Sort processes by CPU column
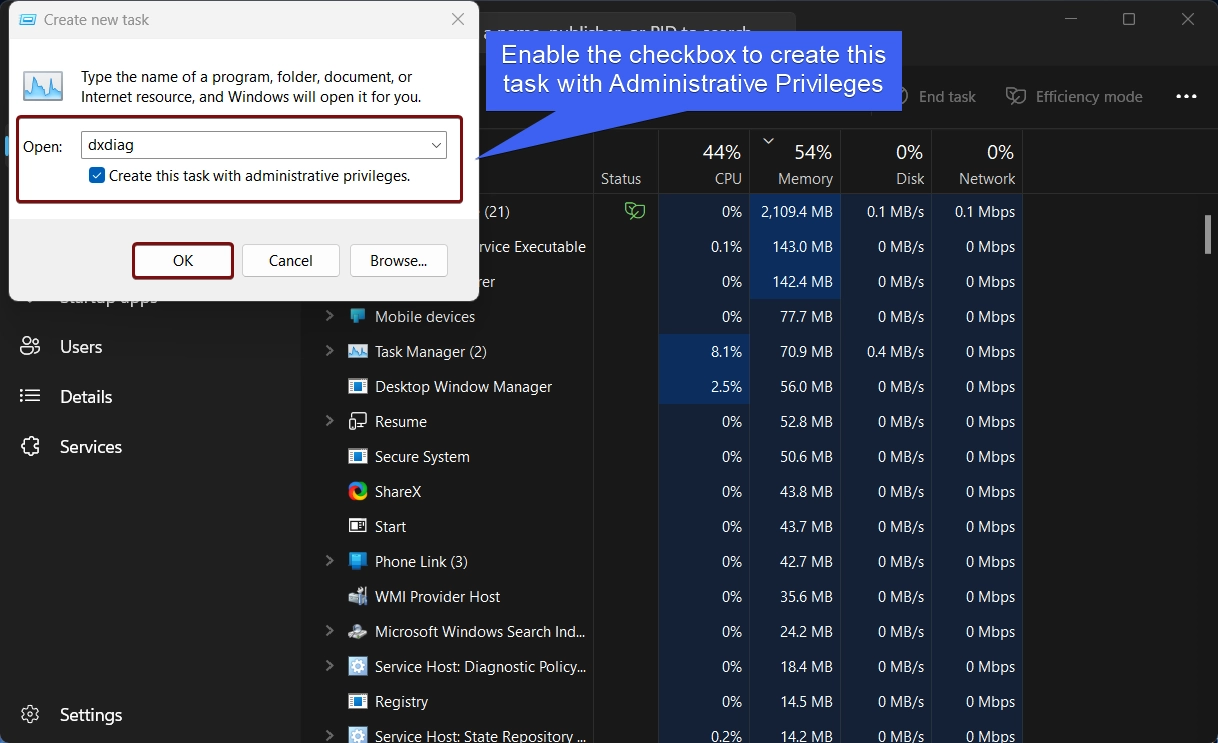Screen dimensions: 1218x743 click(704, 162)
